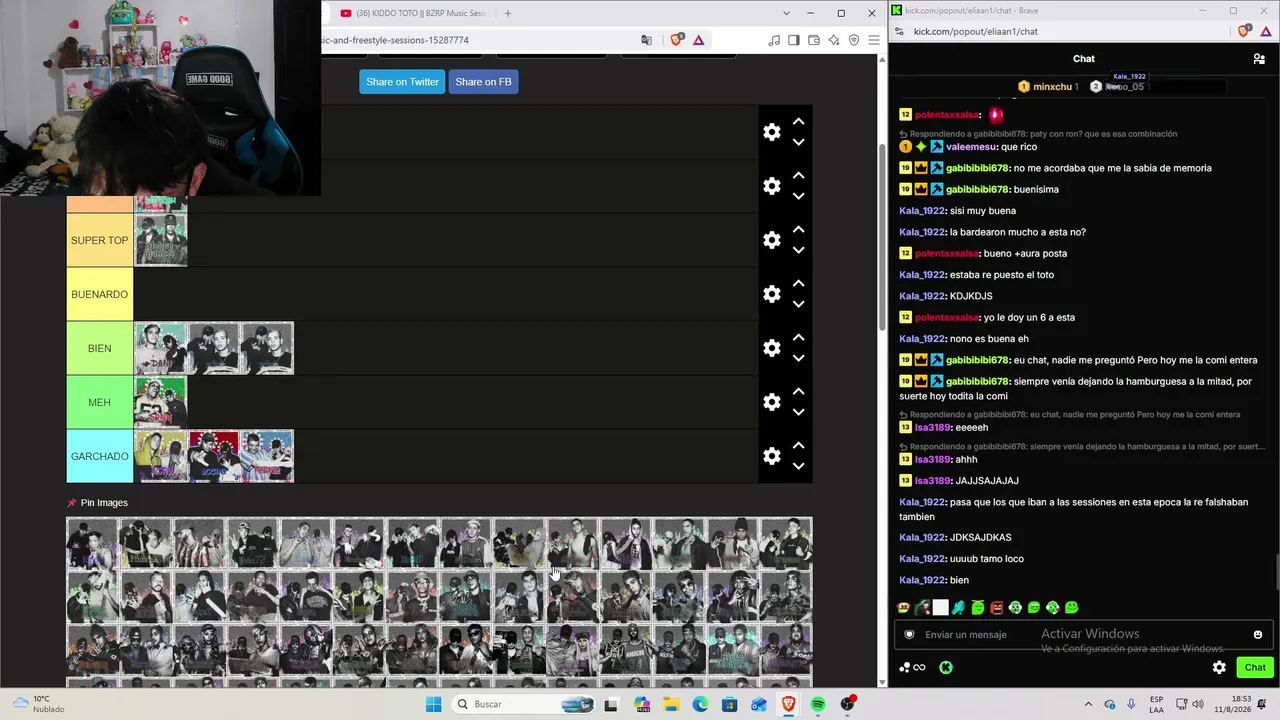Open Brave Rewards triangle icon
This screenshot has width=1280, height=720.
[698, 40]
